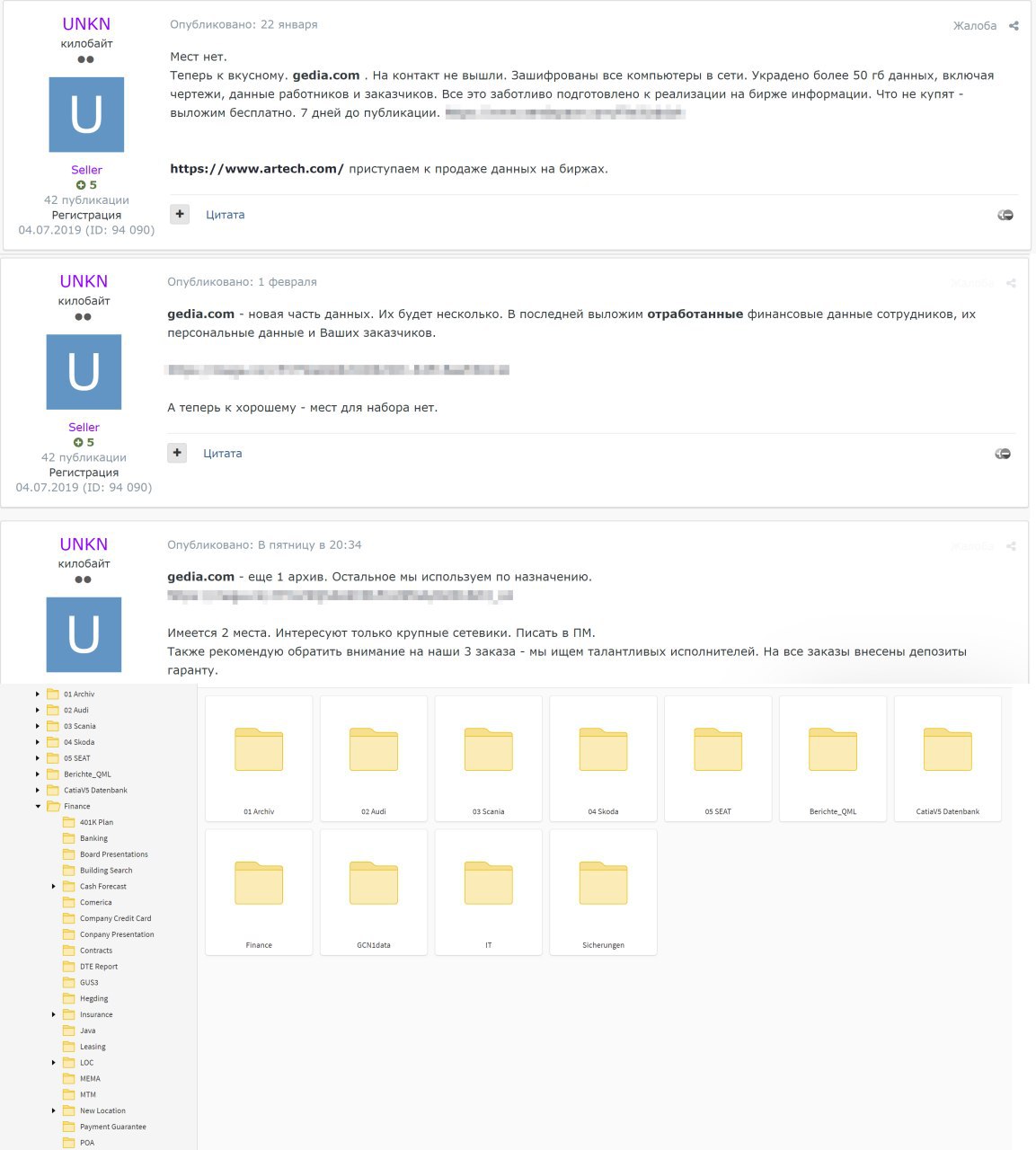Select Payment Guarantee in the folder tree
Viewport: 1036px width, 1150px height.
[113, 1127]
